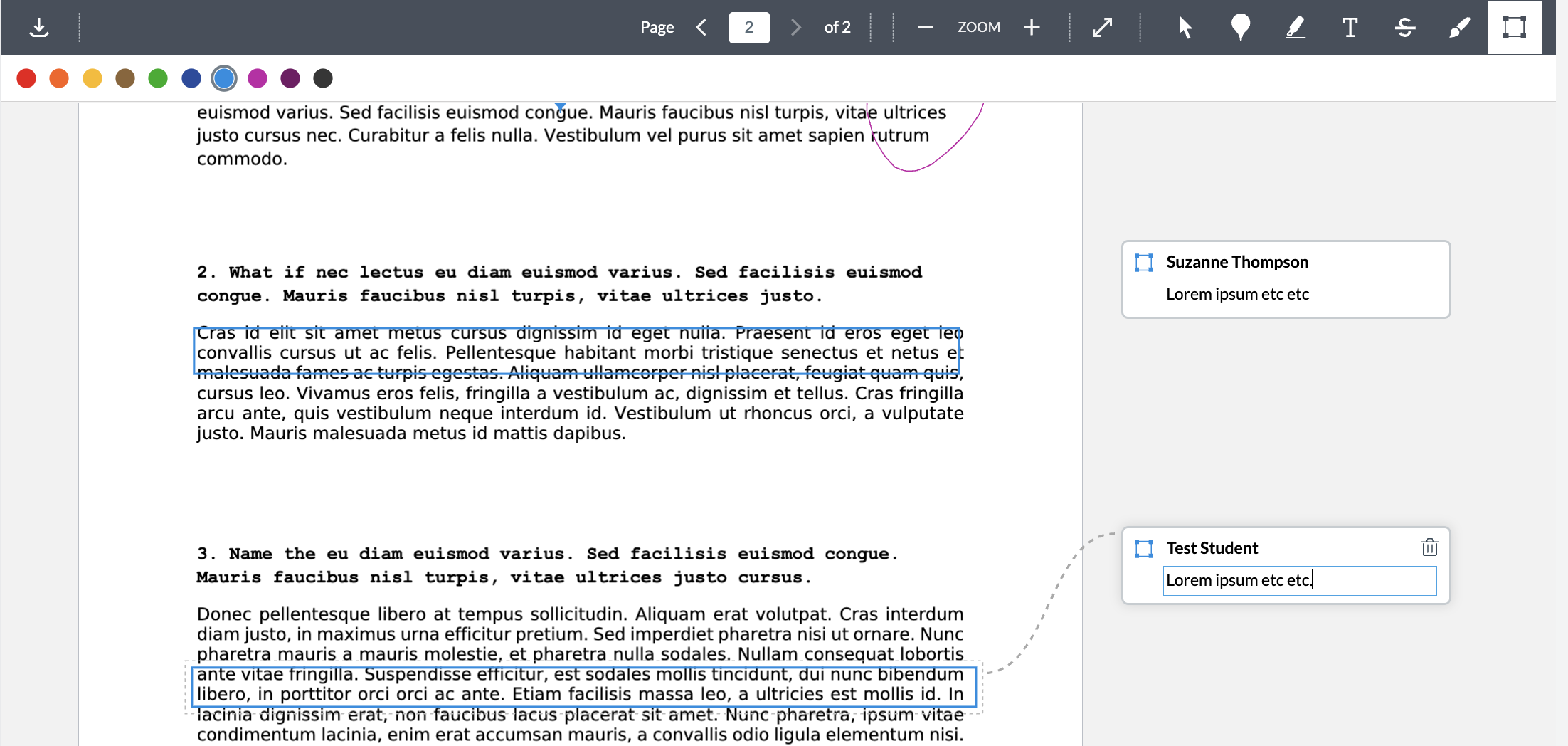Choose the green color swatch
1568x746 pixels.
158,78
